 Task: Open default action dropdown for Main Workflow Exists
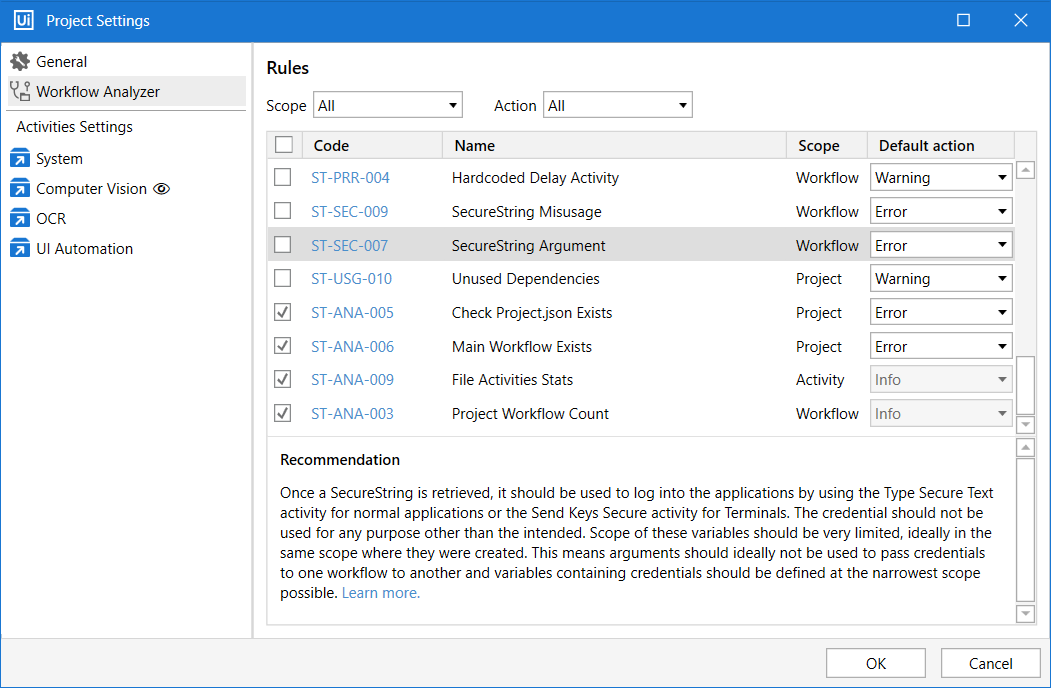(x=941, y=347)
